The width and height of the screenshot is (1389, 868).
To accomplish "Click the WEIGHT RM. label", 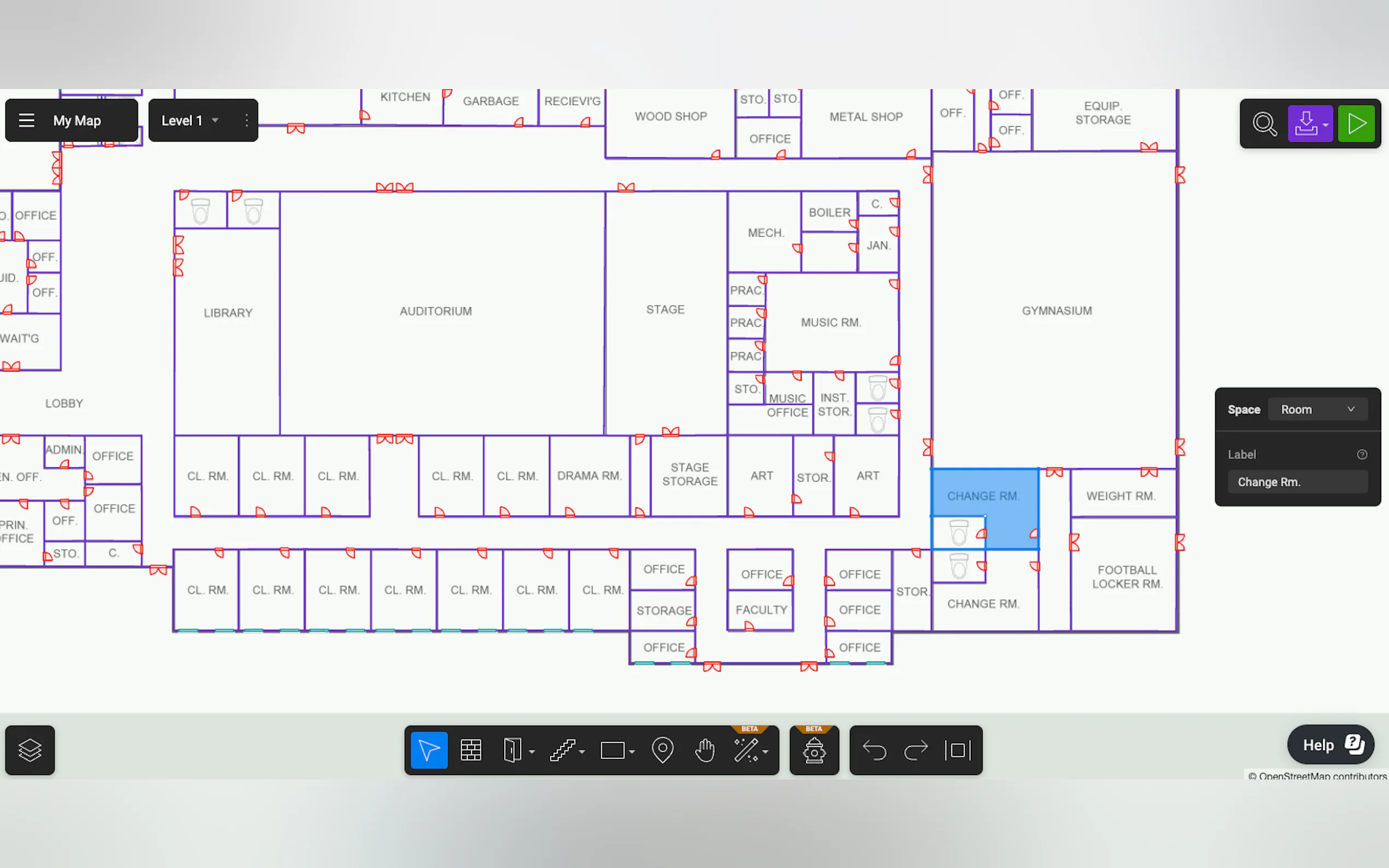I will click(1121, 496).
